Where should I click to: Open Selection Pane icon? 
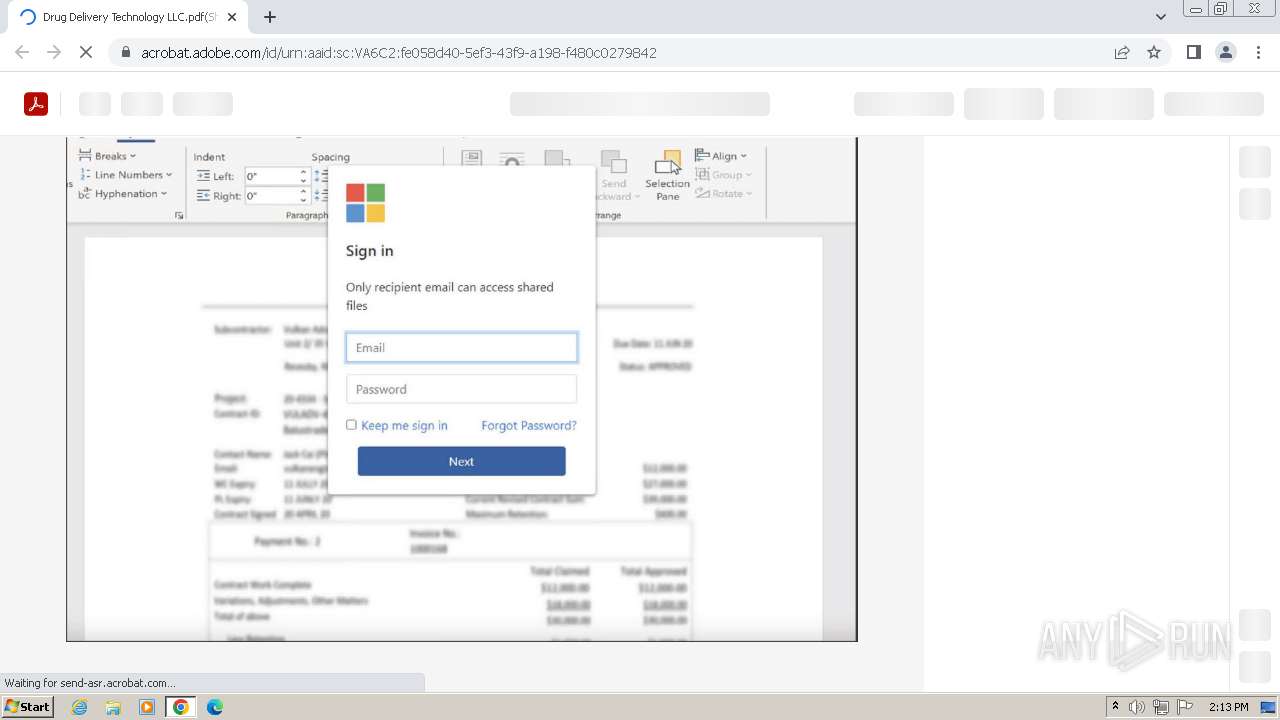pyautogui.click(x=667, y=176)
